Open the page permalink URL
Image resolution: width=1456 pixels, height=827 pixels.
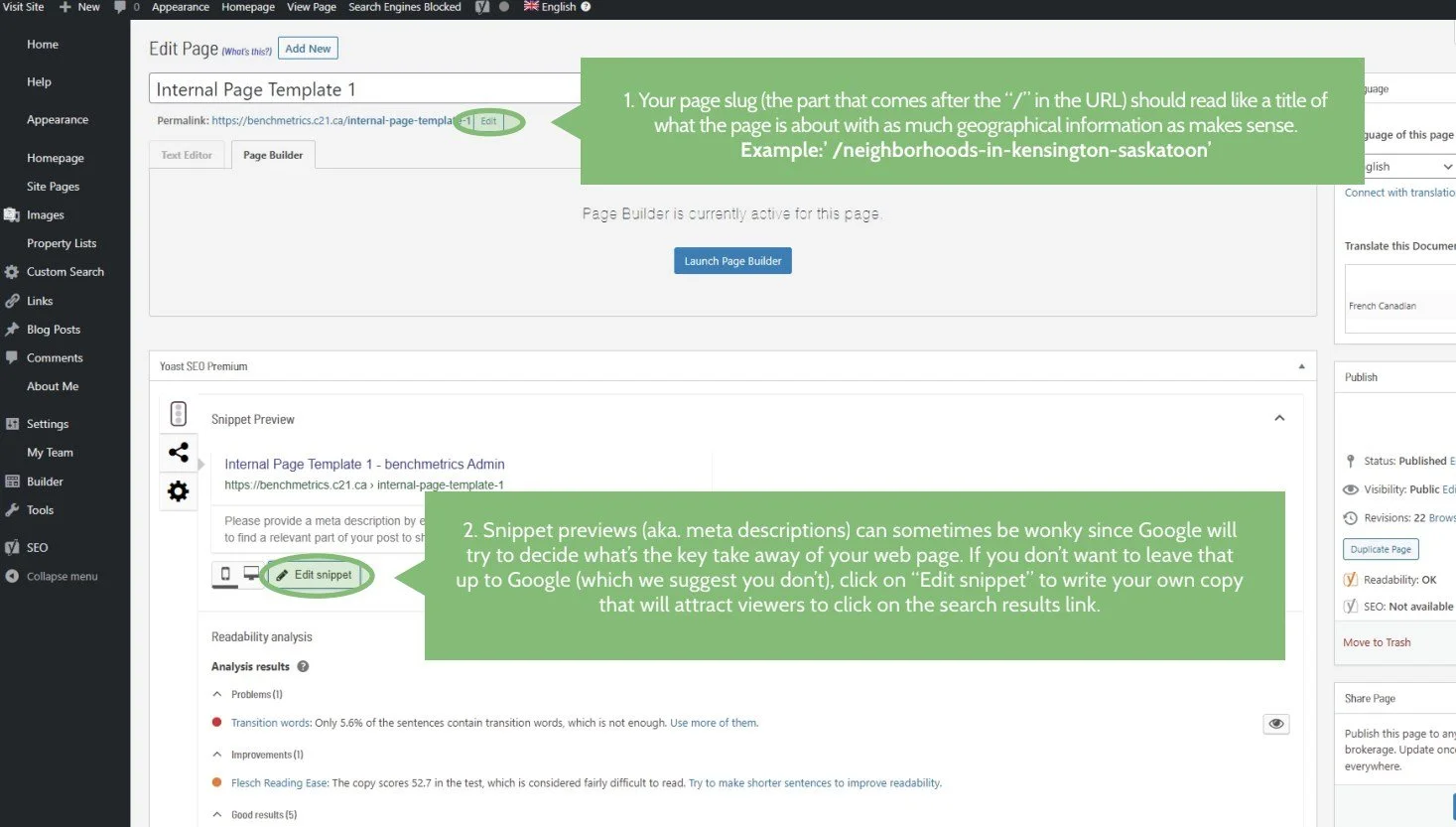(x=341, y=121)
